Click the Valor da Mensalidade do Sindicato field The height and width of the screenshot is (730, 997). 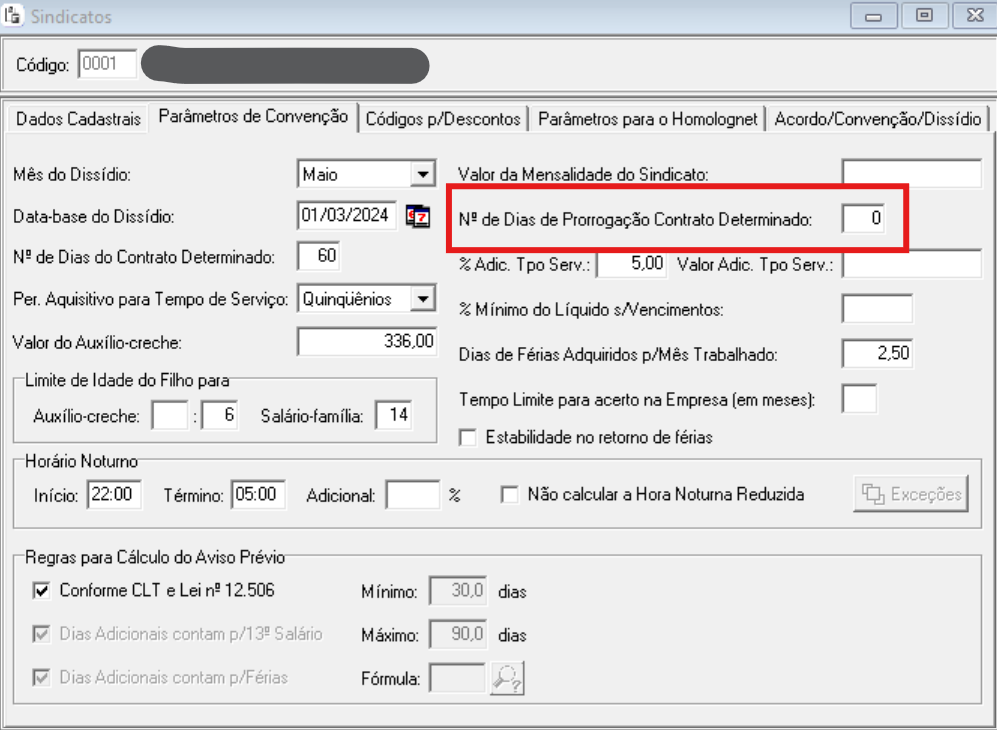(911, 174)
